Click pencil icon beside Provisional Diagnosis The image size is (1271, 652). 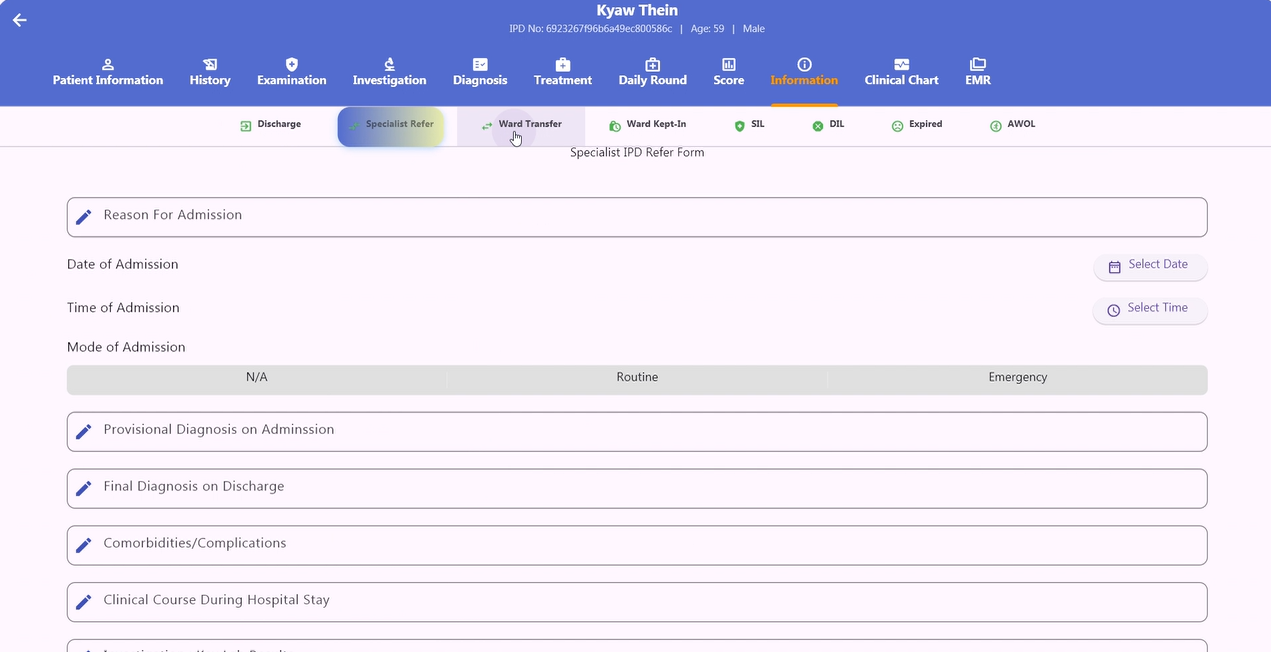pos(84,431)
